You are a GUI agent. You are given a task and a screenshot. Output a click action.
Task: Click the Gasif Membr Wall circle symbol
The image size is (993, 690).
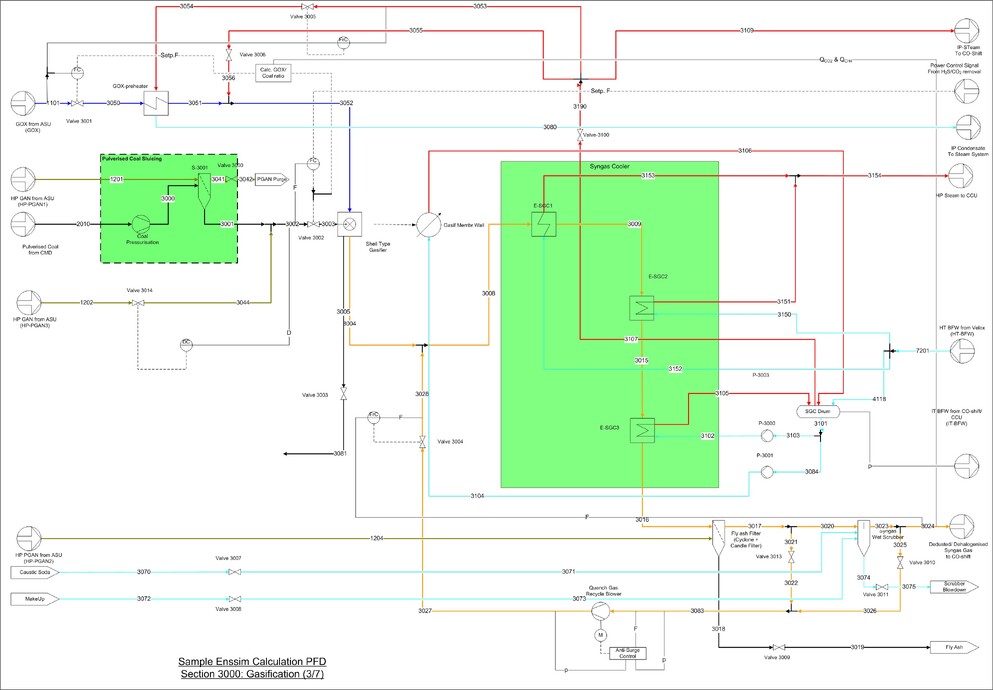[429, 225]
